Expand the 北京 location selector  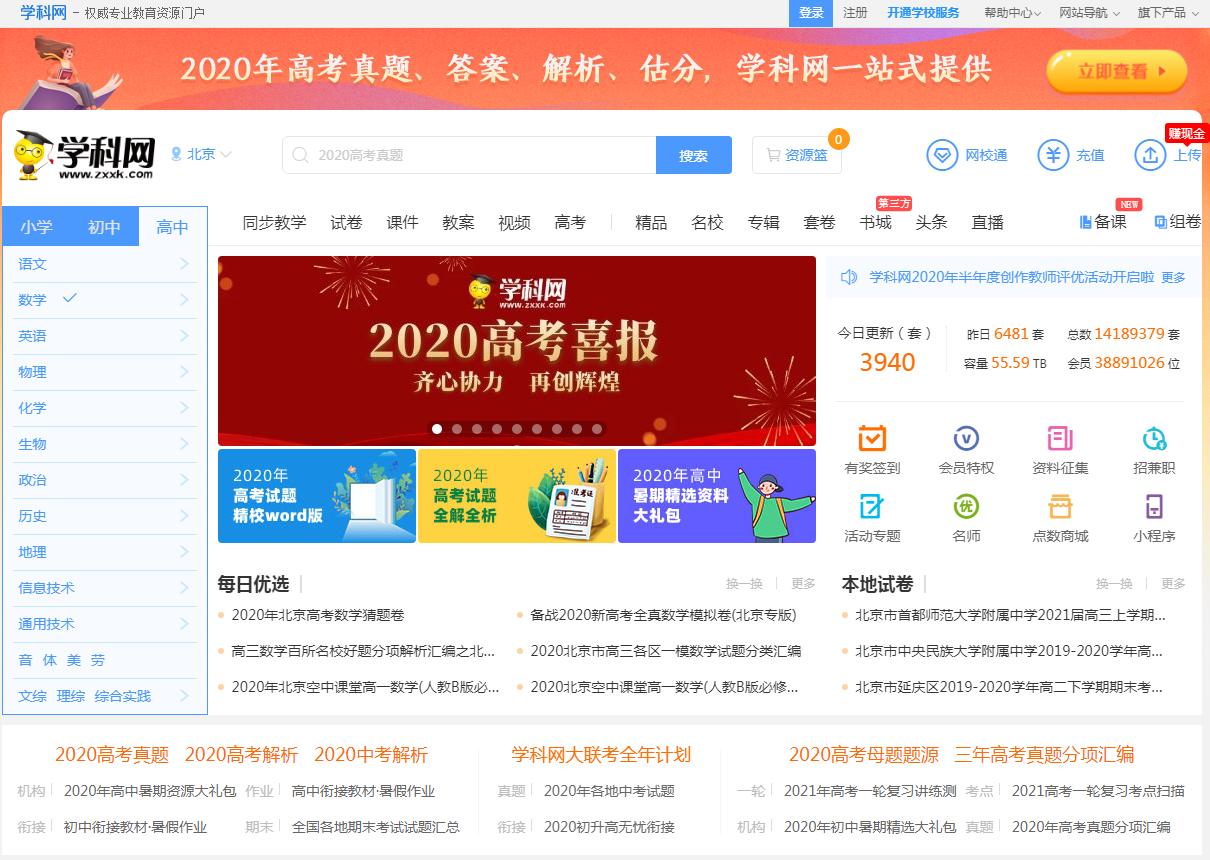(202, 154)
